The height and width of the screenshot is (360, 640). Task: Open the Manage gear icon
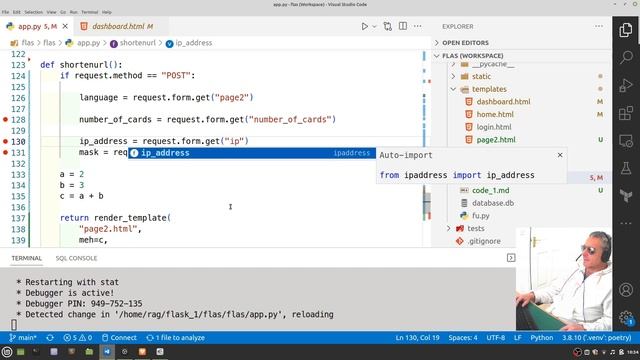pyautogui.click(x=626, y=317)
